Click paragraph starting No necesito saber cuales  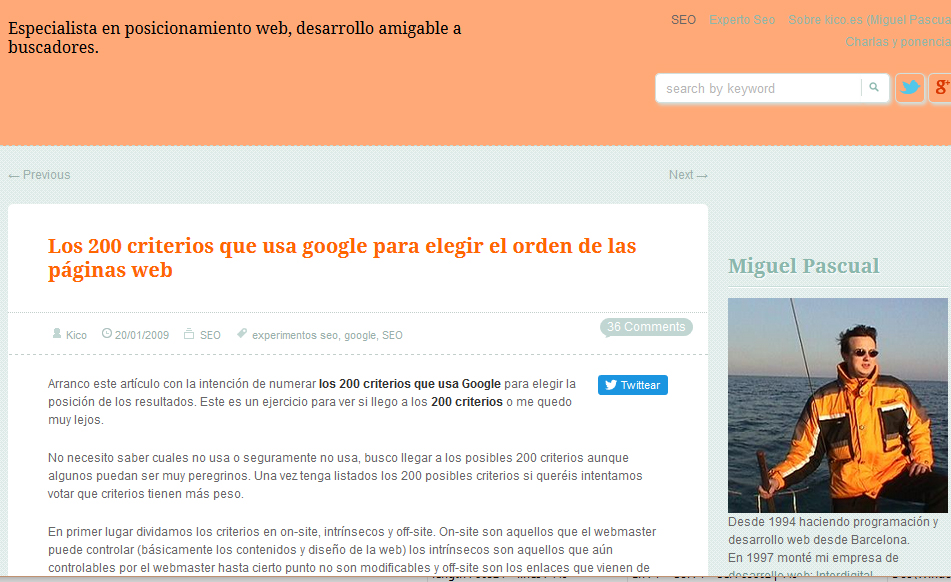click(345, 476)
